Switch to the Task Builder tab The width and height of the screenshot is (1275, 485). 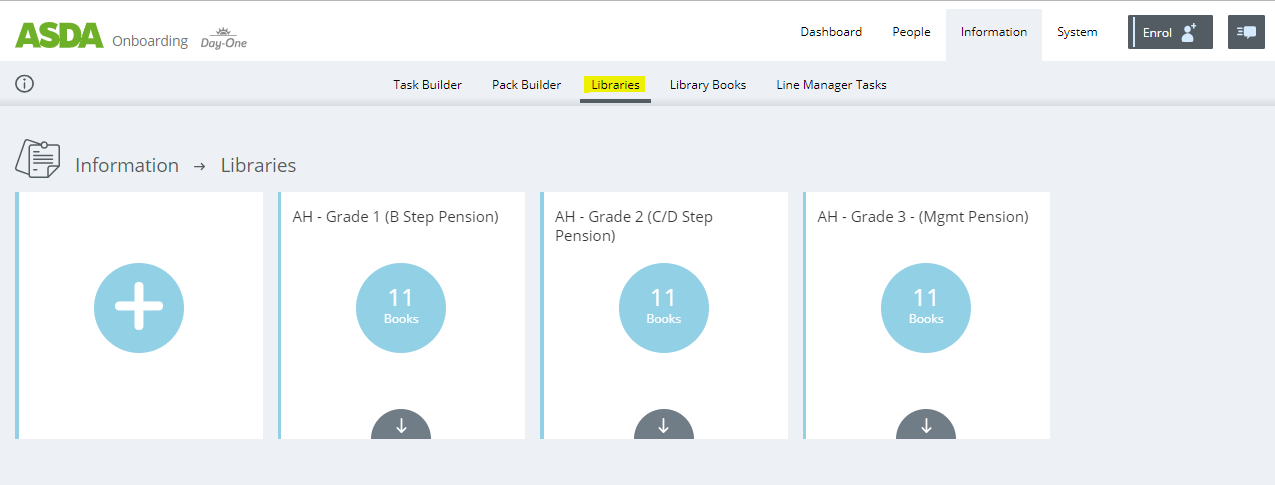(427, 85)
